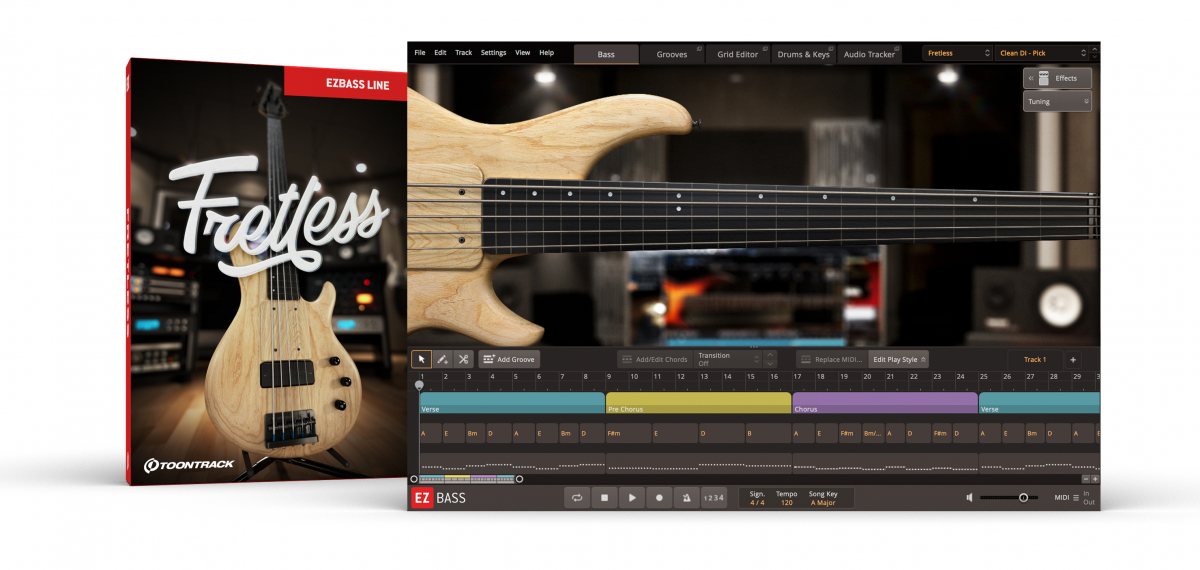This screenshot has height=570, width=1200.
Task: Select the pencil draw tool
Action: coord(442,359)
